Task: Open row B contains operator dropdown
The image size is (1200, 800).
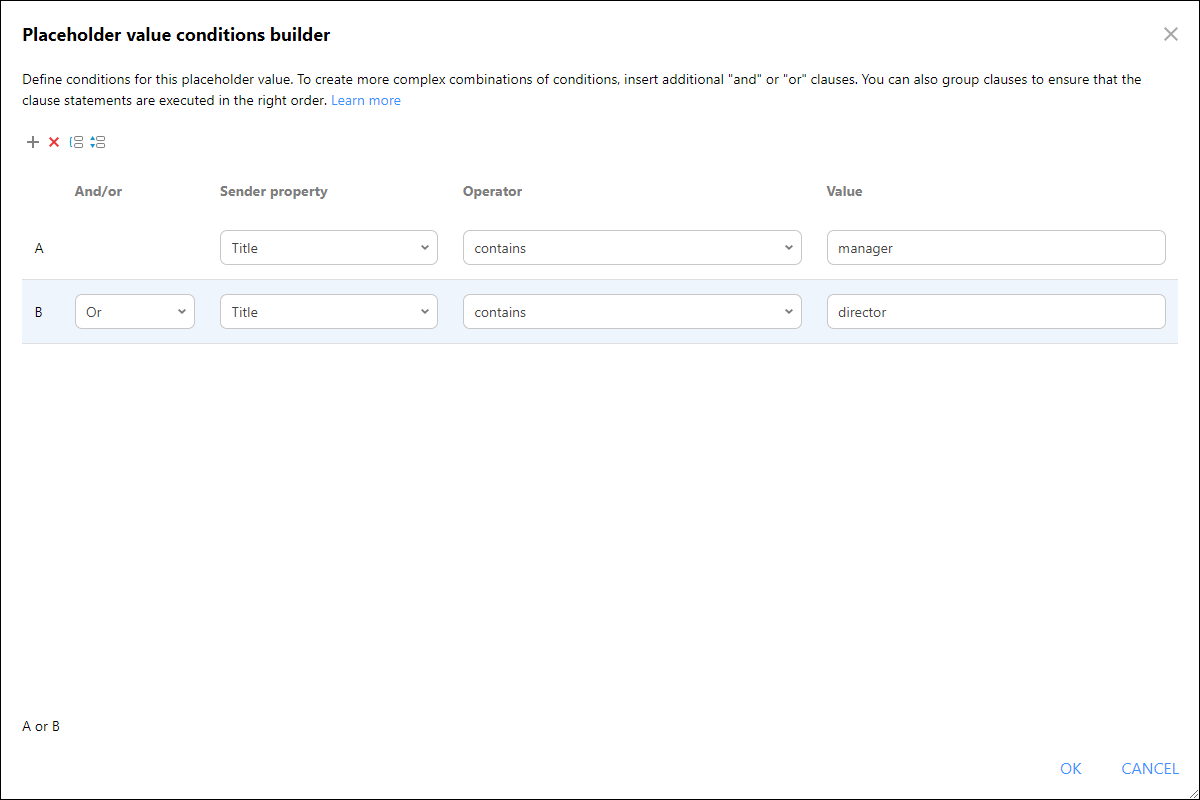Action: pyautogui.click(x=632, y=312)
